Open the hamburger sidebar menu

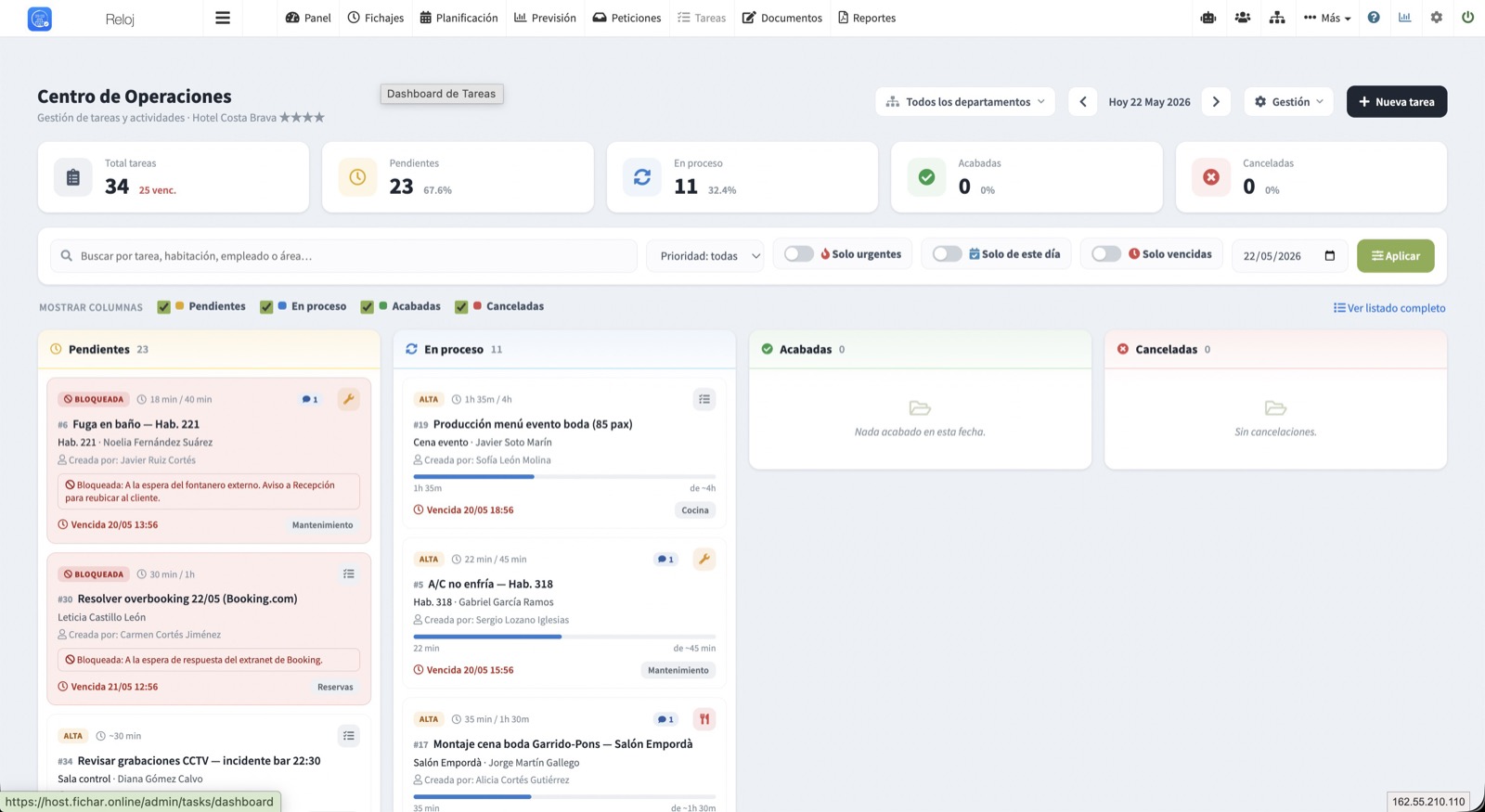click(223, 18)
